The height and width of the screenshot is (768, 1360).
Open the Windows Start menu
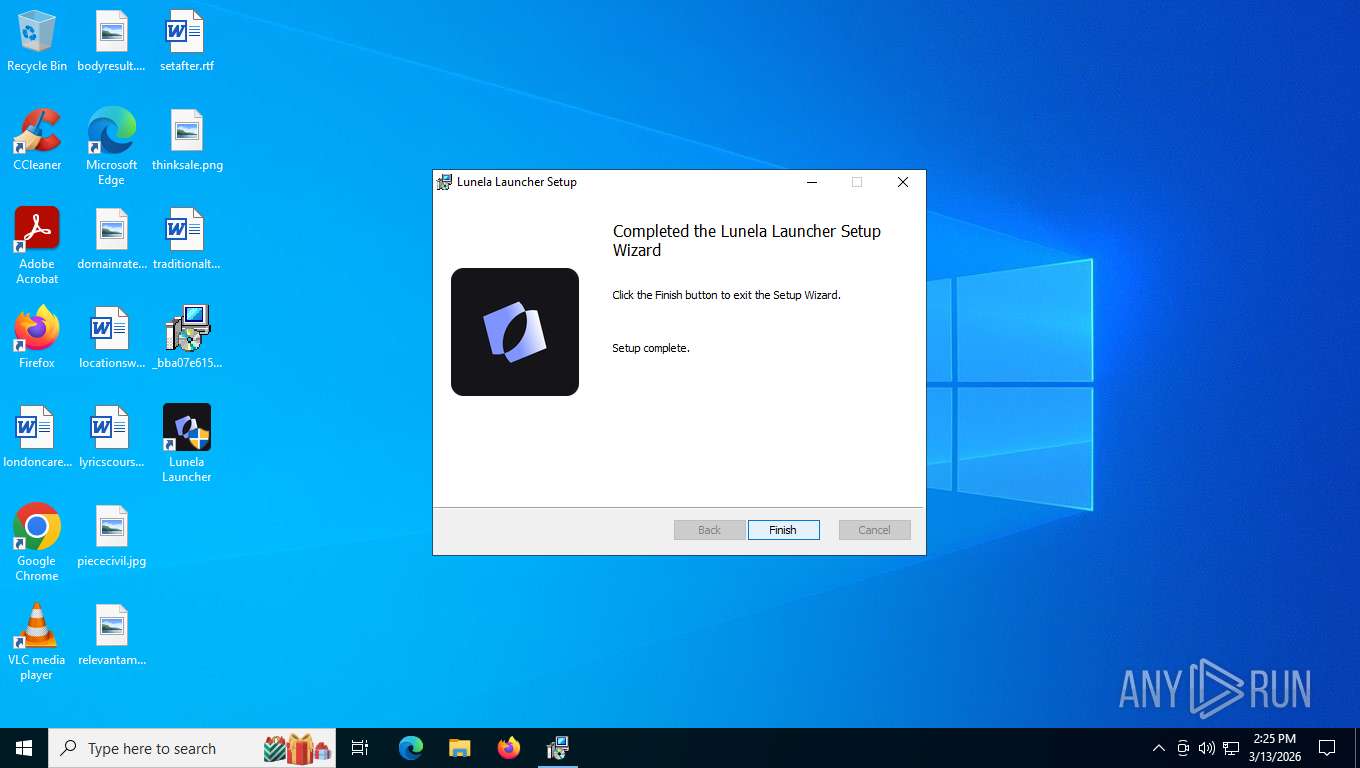click(24, 748)
